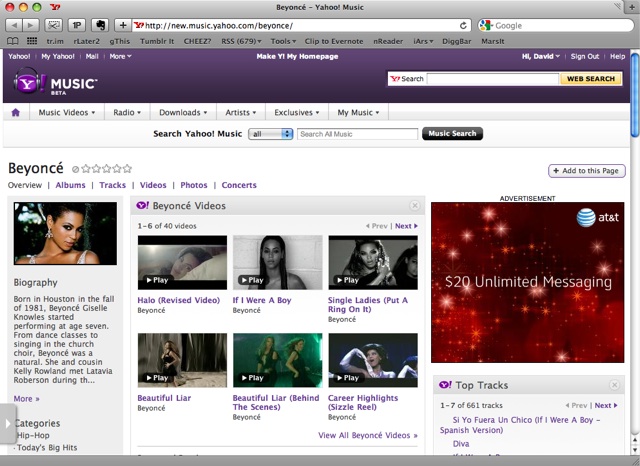Open the bookmarks book icon
The height and width of the screenshot is (466, 640).
[x=13, y=41]
